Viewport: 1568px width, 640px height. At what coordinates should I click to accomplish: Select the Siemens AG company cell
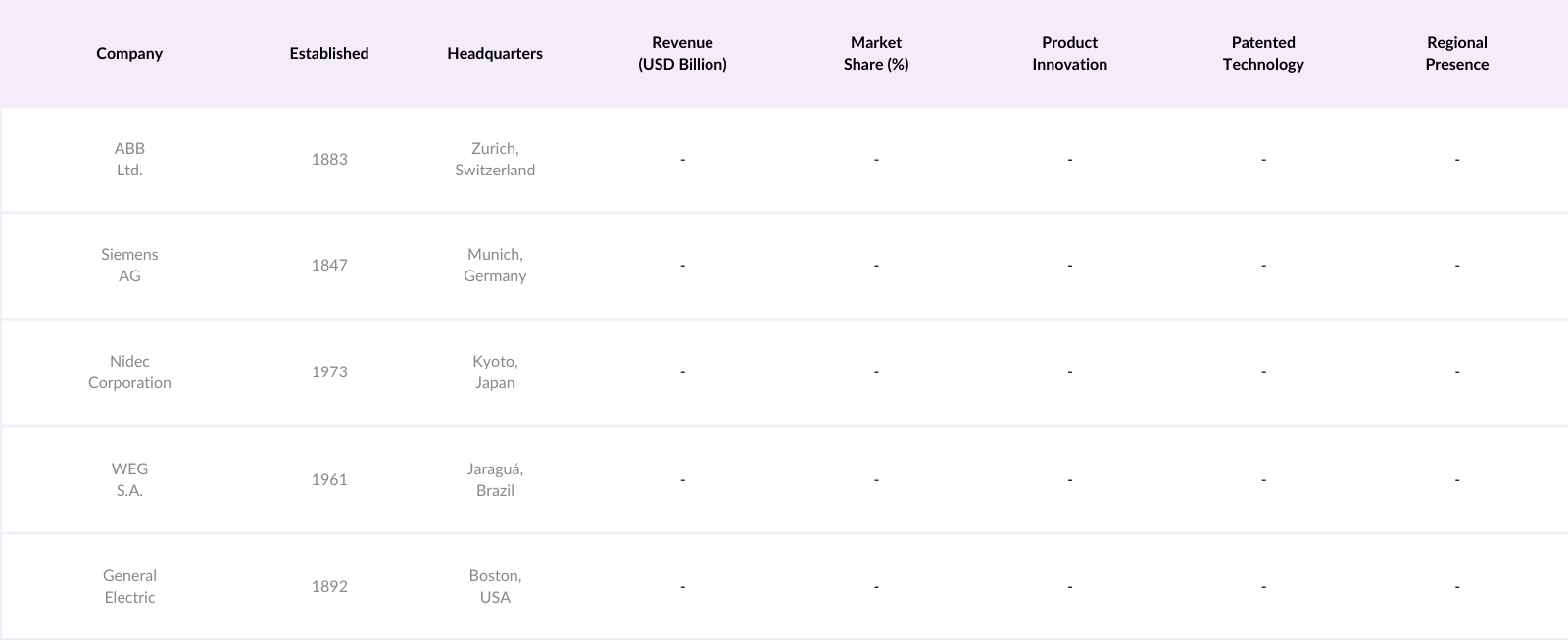click(x=129, y=265)
